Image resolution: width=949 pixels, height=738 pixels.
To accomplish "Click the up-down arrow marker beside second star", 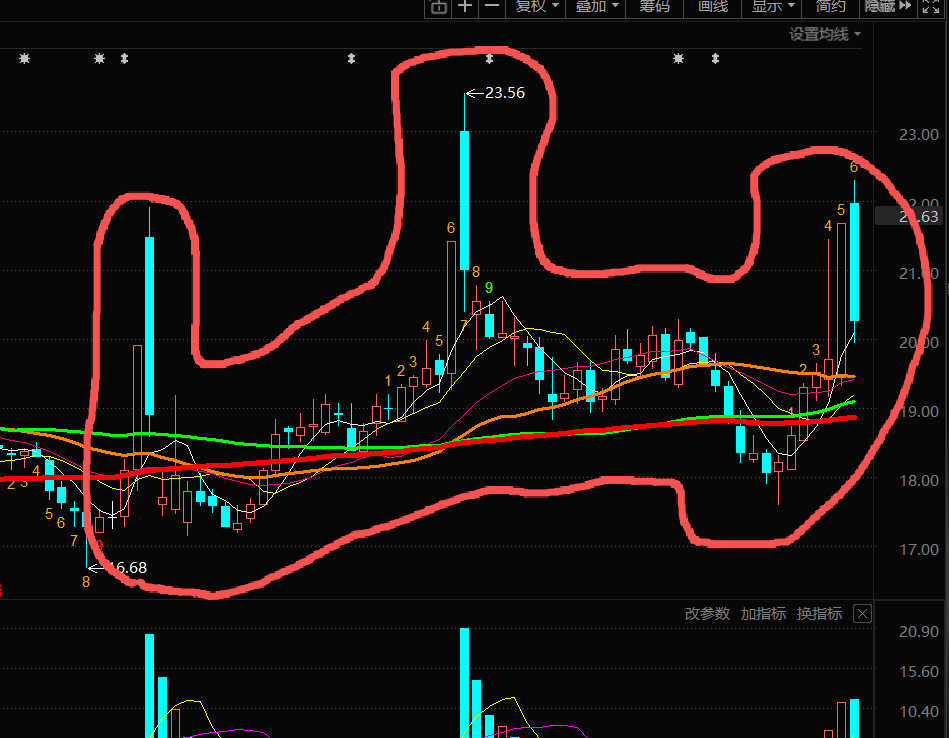I will coord(124,59).
